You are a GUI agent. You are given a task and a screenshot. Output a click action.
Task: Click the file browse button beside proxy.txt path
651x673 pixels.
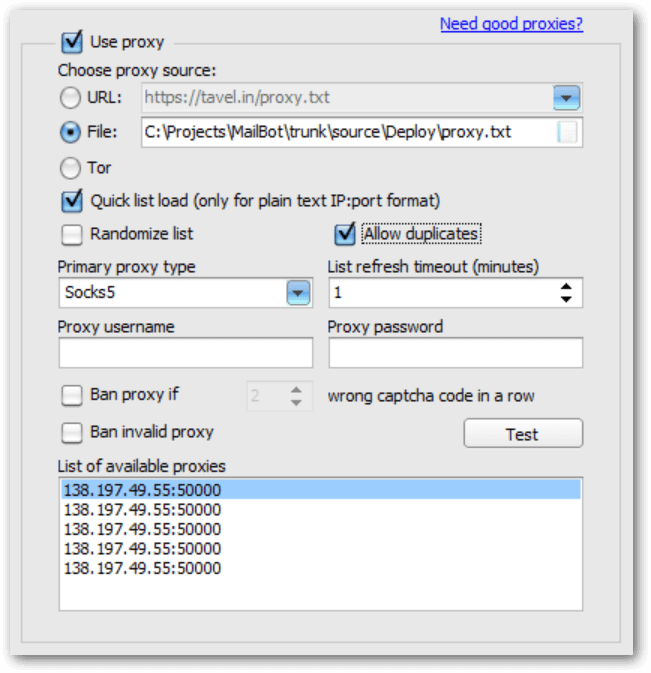tap(567, 132)
